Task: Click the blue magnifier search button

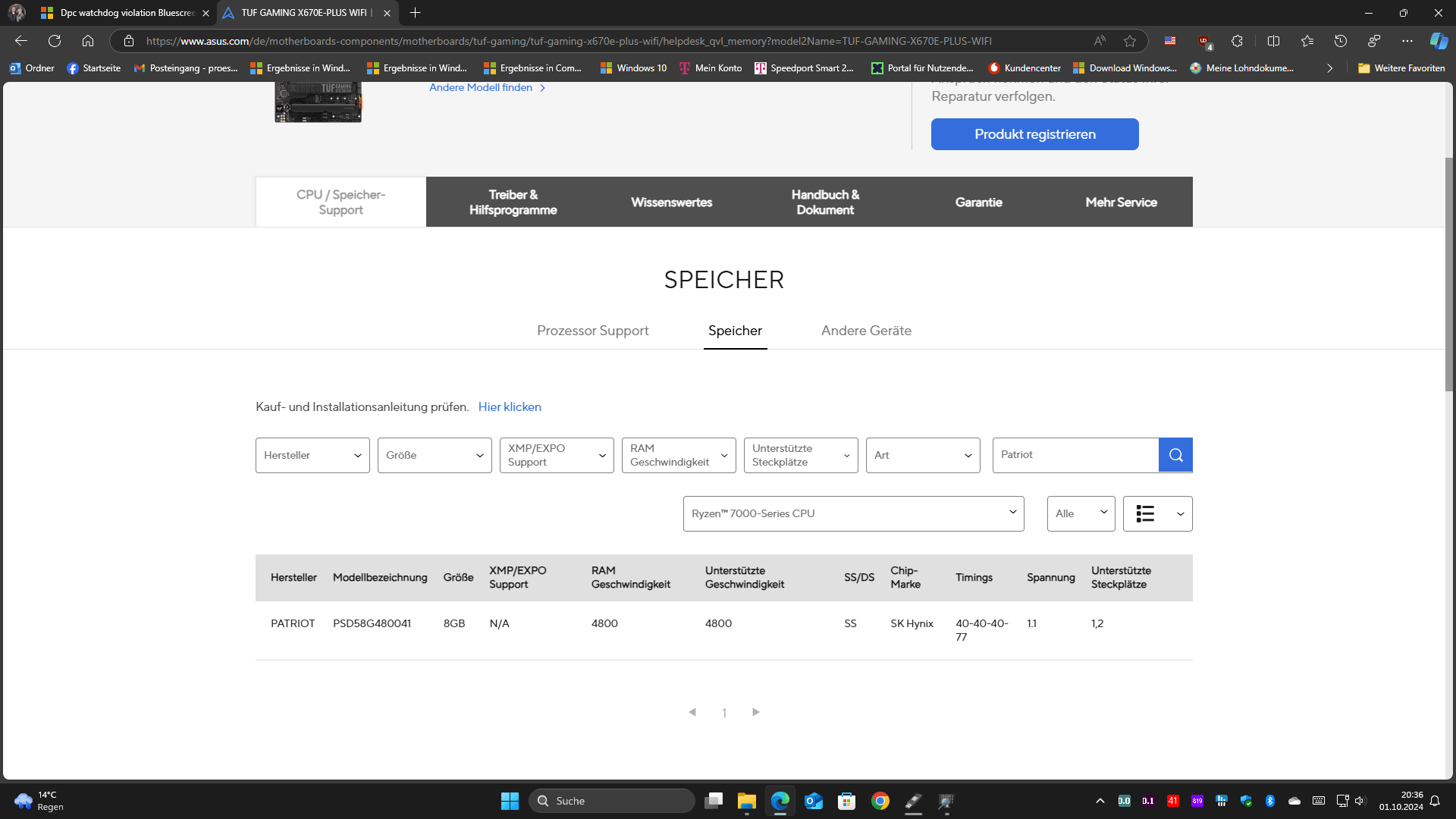Action: [1175, 455]
